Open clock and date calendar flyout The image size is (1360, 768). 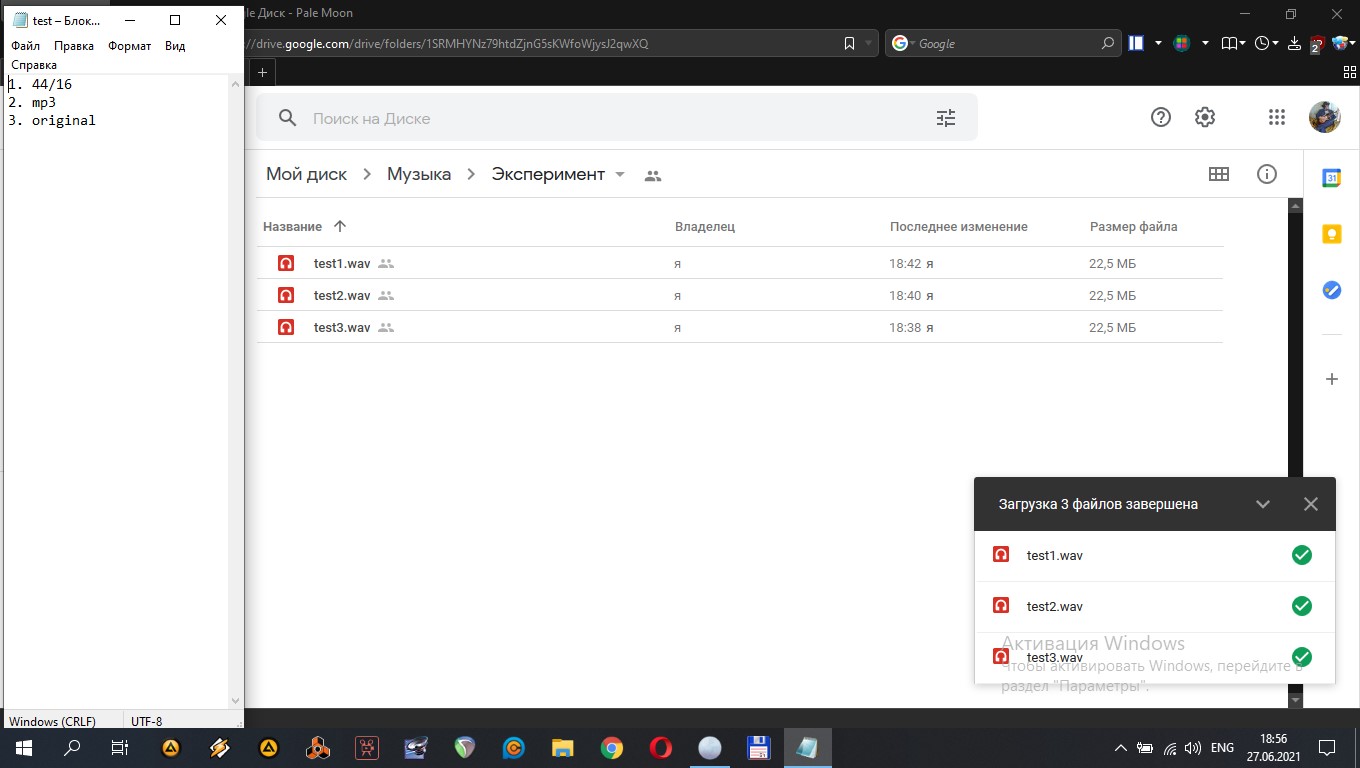pos(1274,747)
